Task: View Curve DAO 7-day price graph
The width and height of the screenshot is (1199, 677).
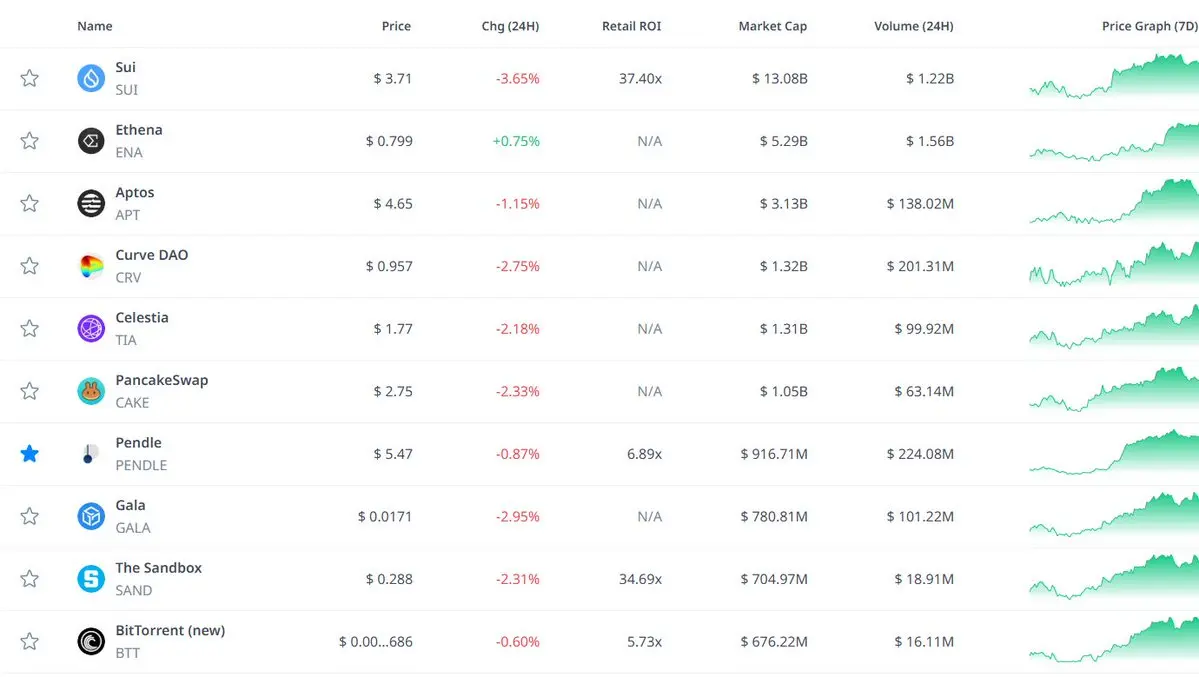Action: click(x=1114, y=264)
